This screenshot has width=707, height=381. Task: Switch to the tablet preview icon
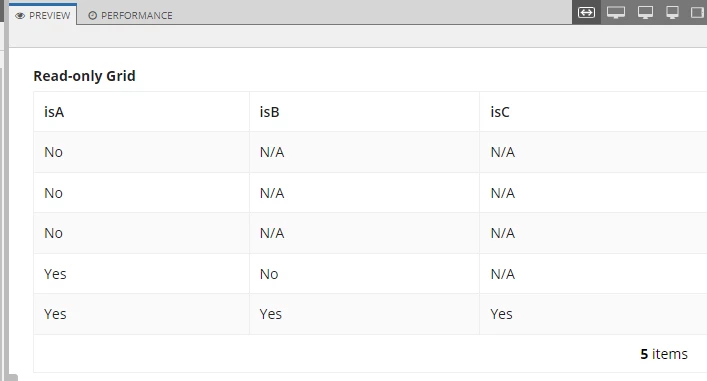698,12
